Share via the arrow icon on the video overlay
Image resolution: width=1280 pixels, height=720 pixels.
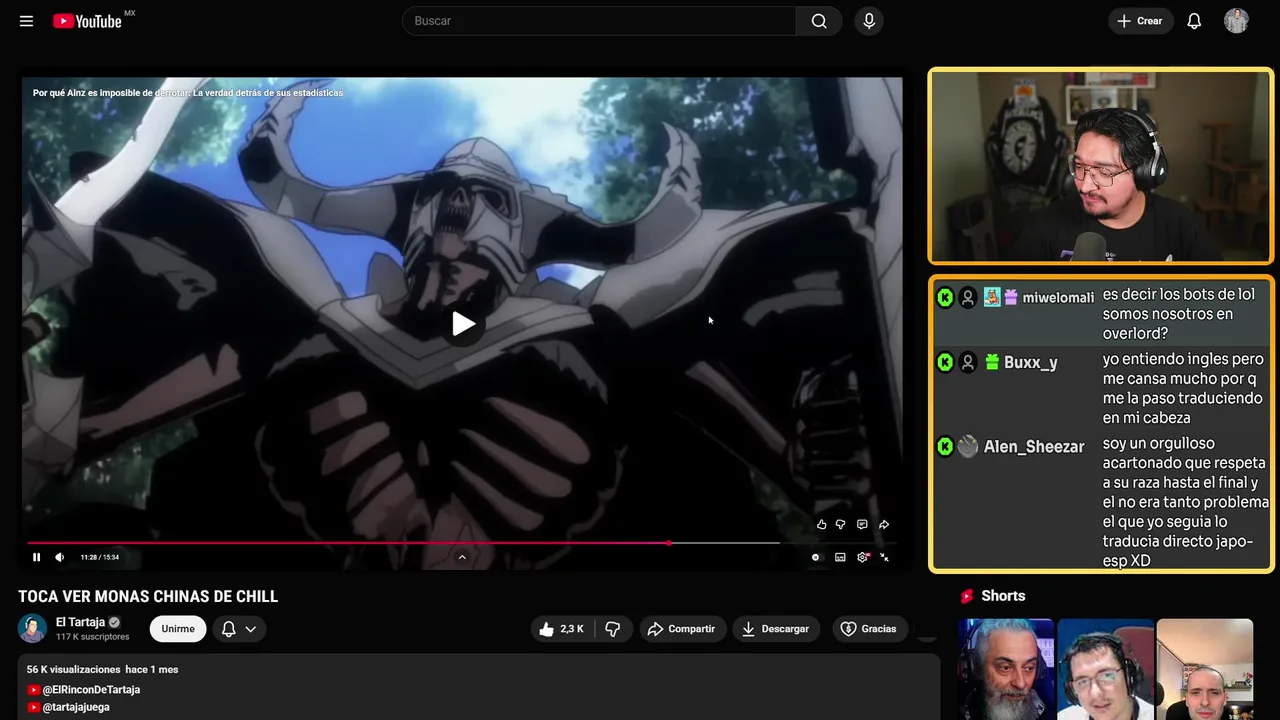[884, 524]
